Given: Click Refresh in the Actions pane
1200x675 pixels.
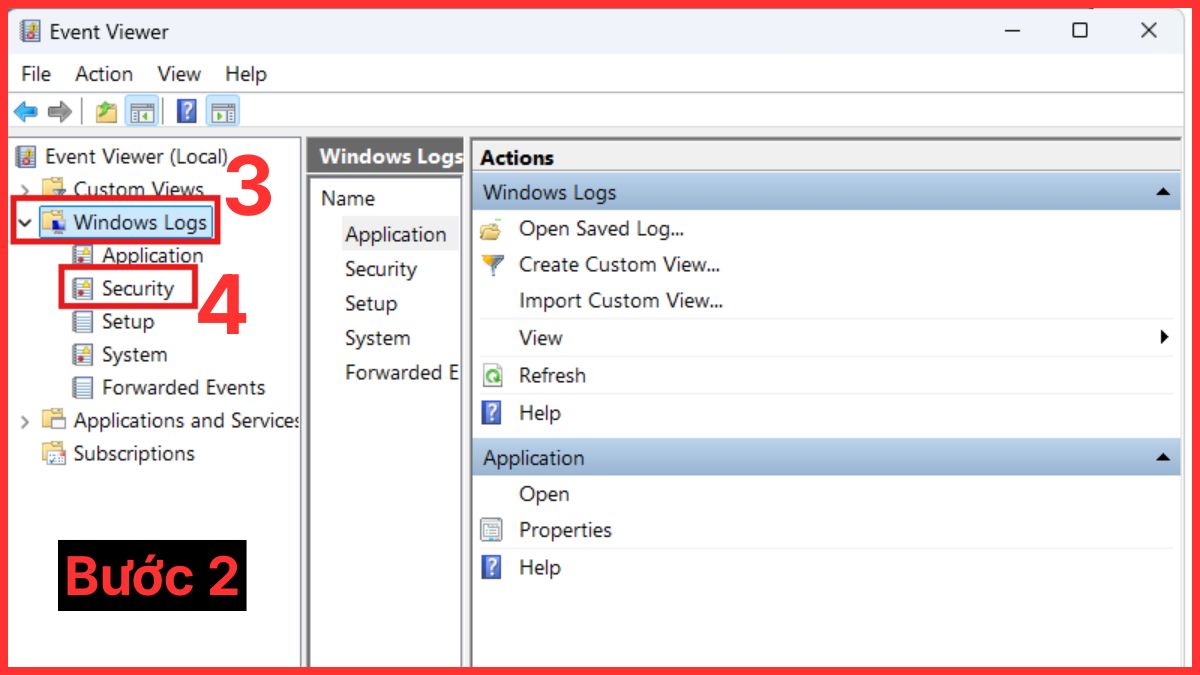Looking at the screenshot, I should click(x=552, y=376).
